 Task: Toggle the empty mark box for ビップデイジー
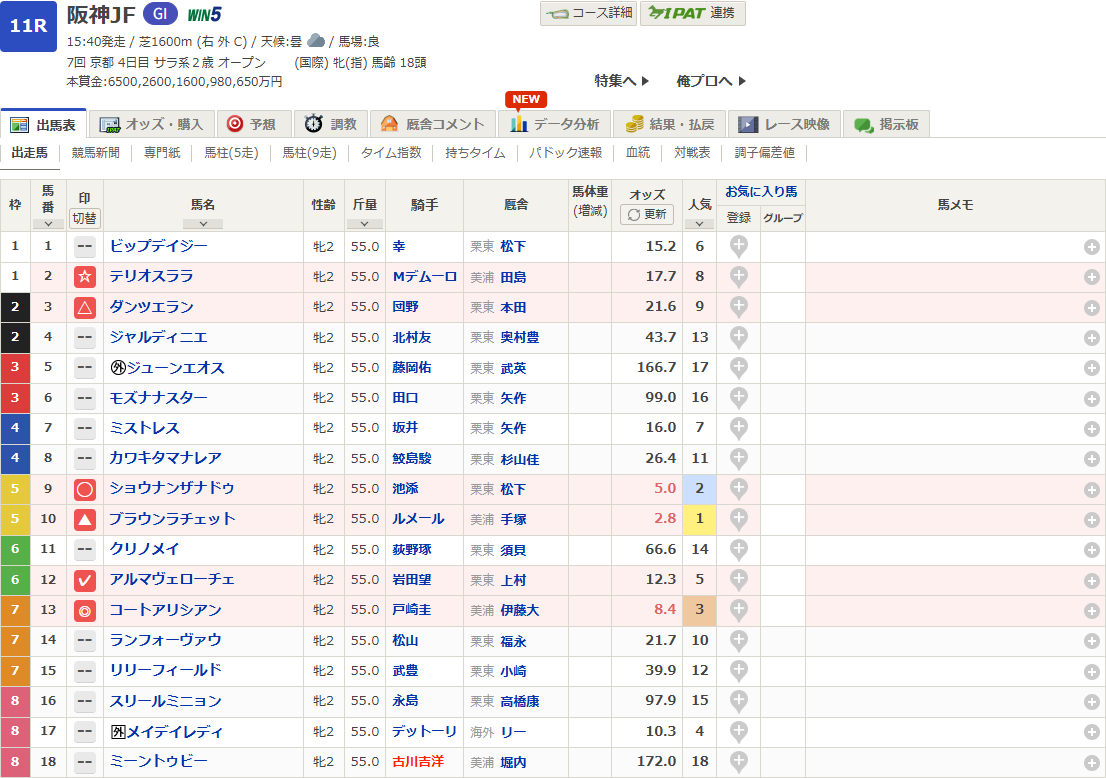tap(85, 246)
